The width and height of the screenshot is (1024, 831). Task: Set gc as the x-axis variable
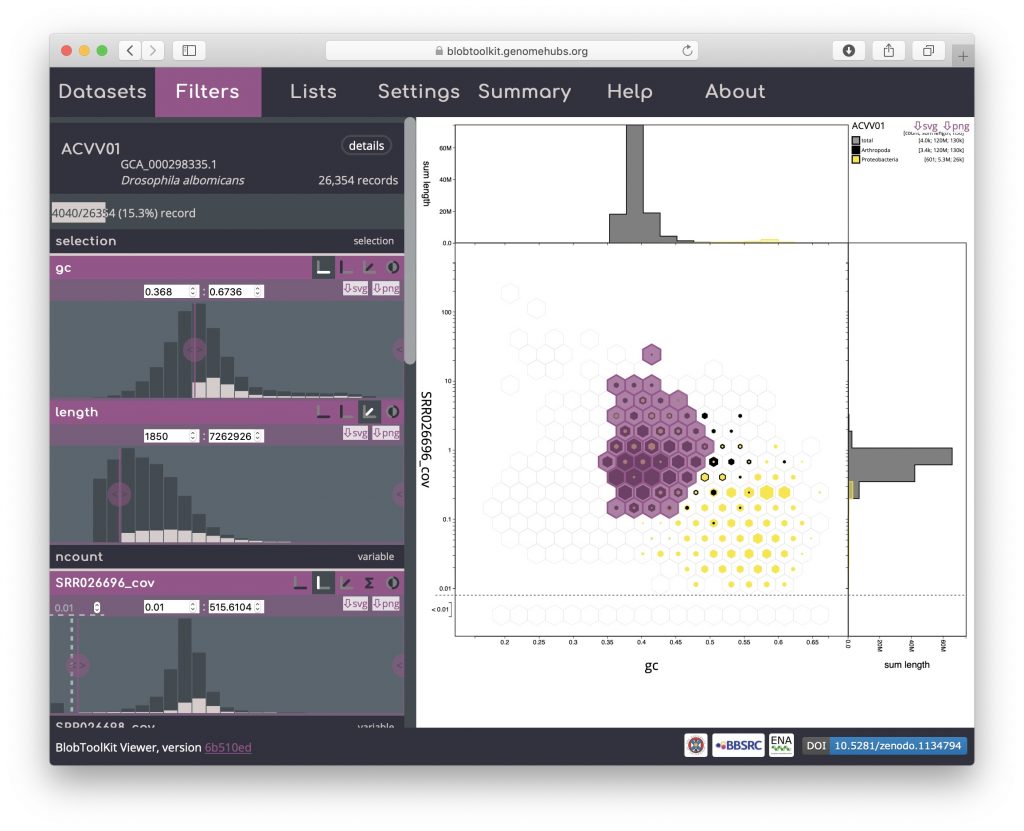coord(322,268)
